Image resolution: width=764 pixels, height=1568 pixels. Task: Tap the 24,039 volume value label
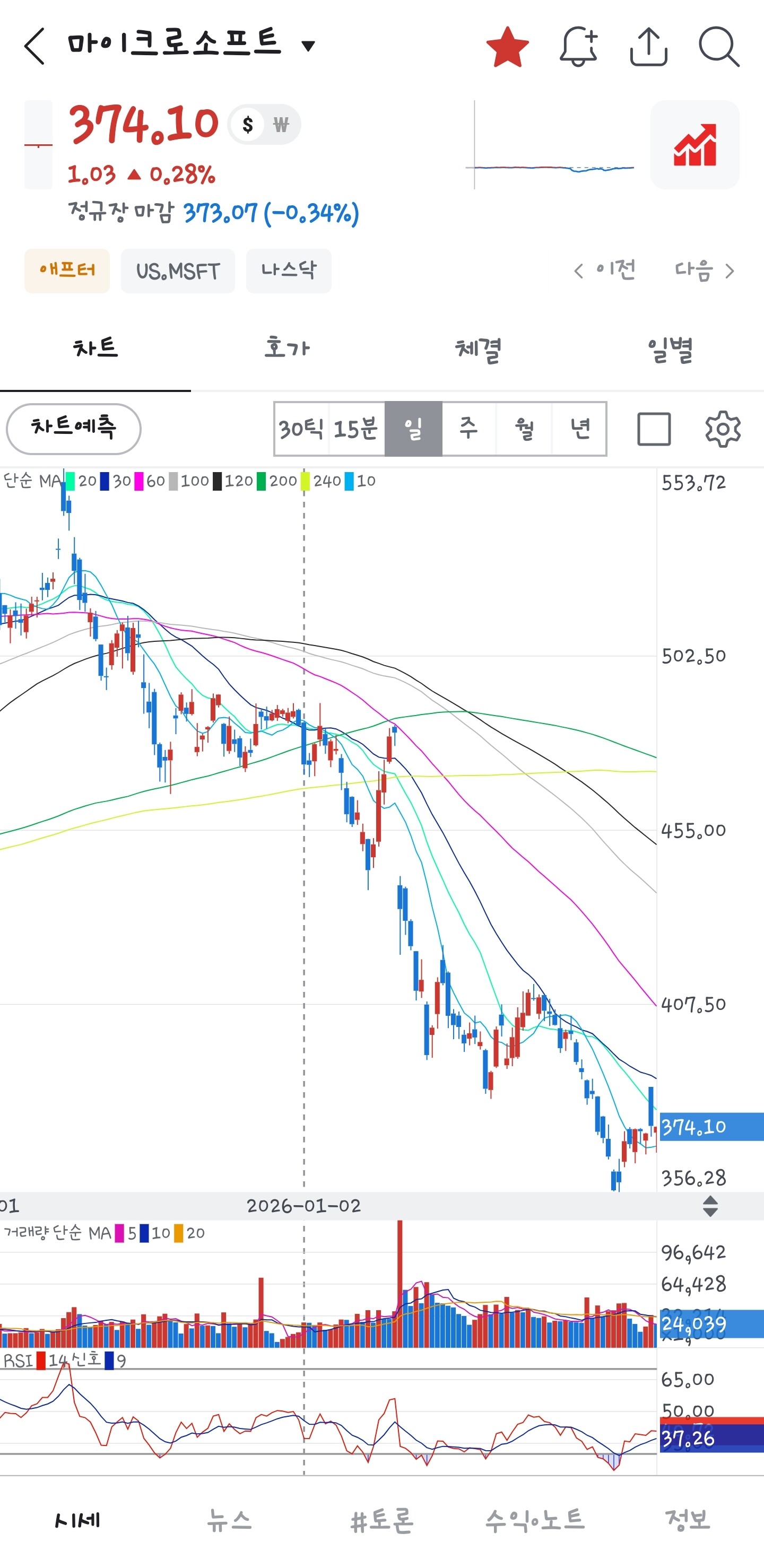(711, 1324)
